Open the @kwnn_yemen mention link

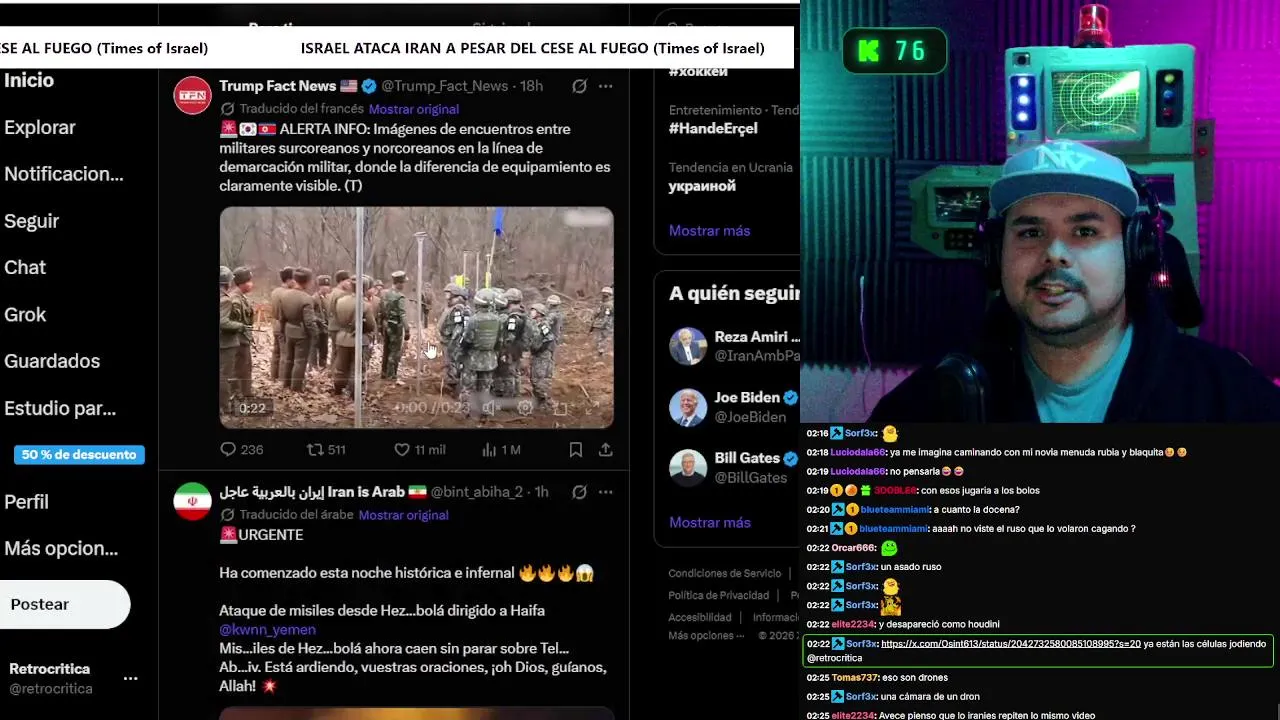267,630
